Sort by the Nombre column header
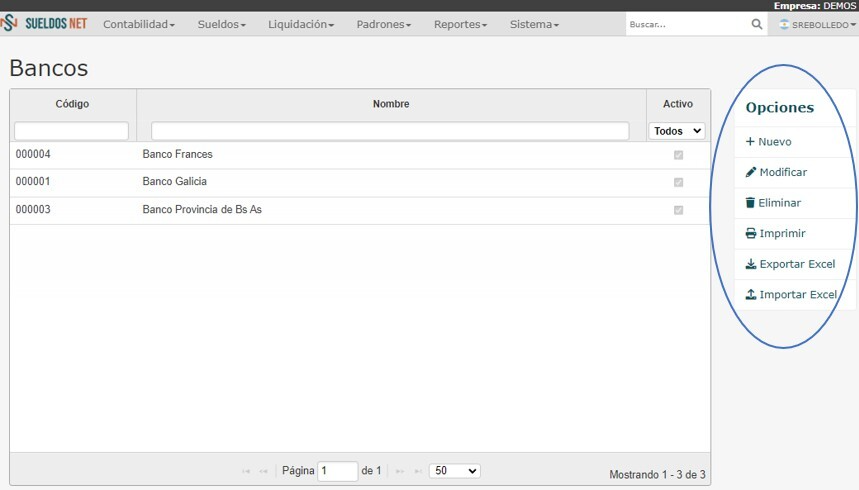This screenshot has width=859, height=490. pos(391,104)
